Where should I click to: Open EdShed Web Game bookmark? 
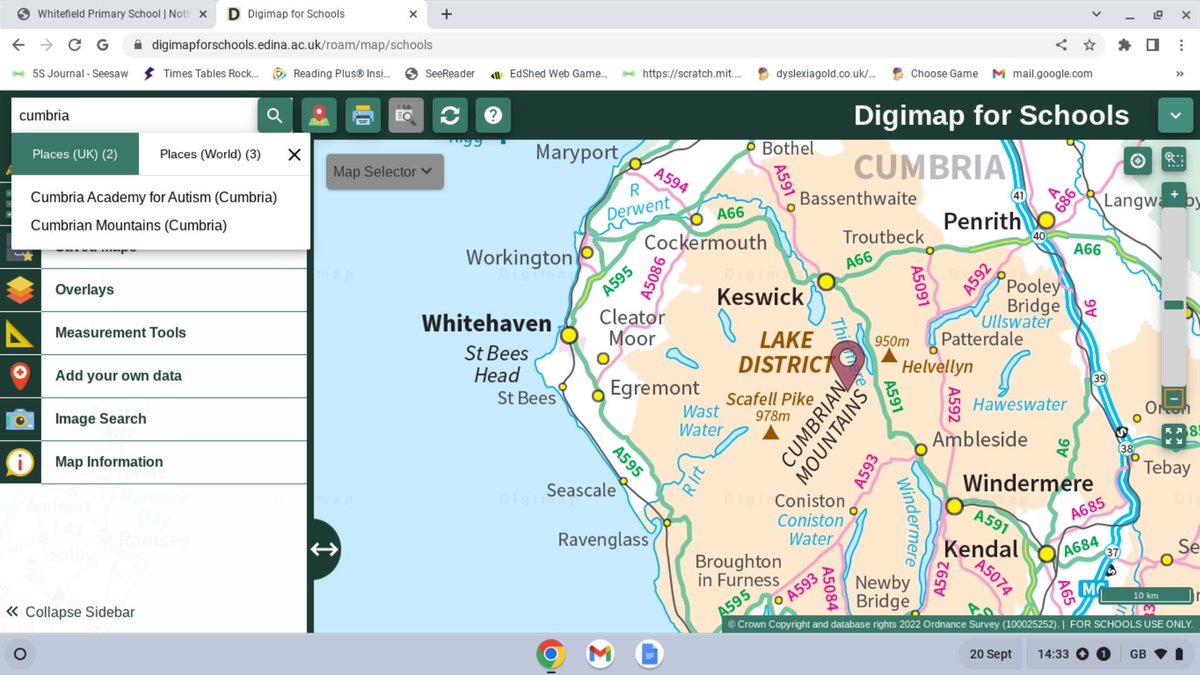tap(549, 73)
